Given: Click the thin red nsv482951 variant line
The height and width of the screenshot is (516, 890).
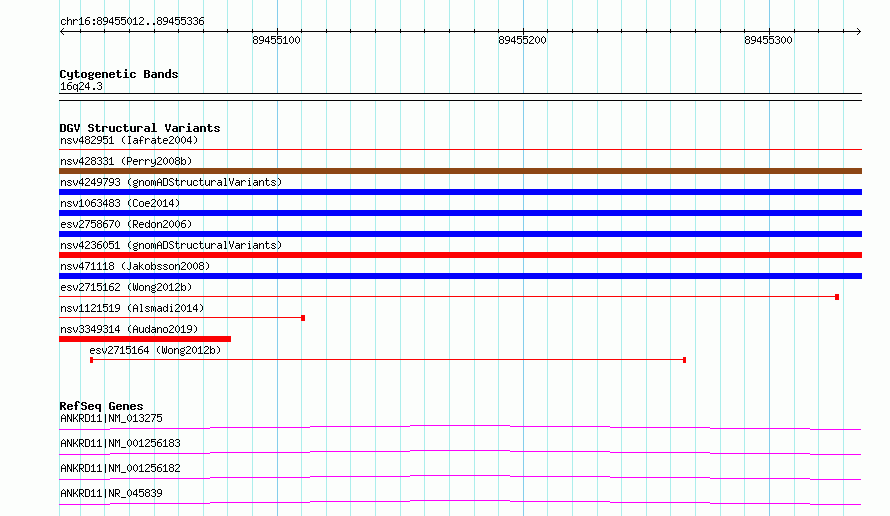Looking at the screenshot, I should 460,149.
